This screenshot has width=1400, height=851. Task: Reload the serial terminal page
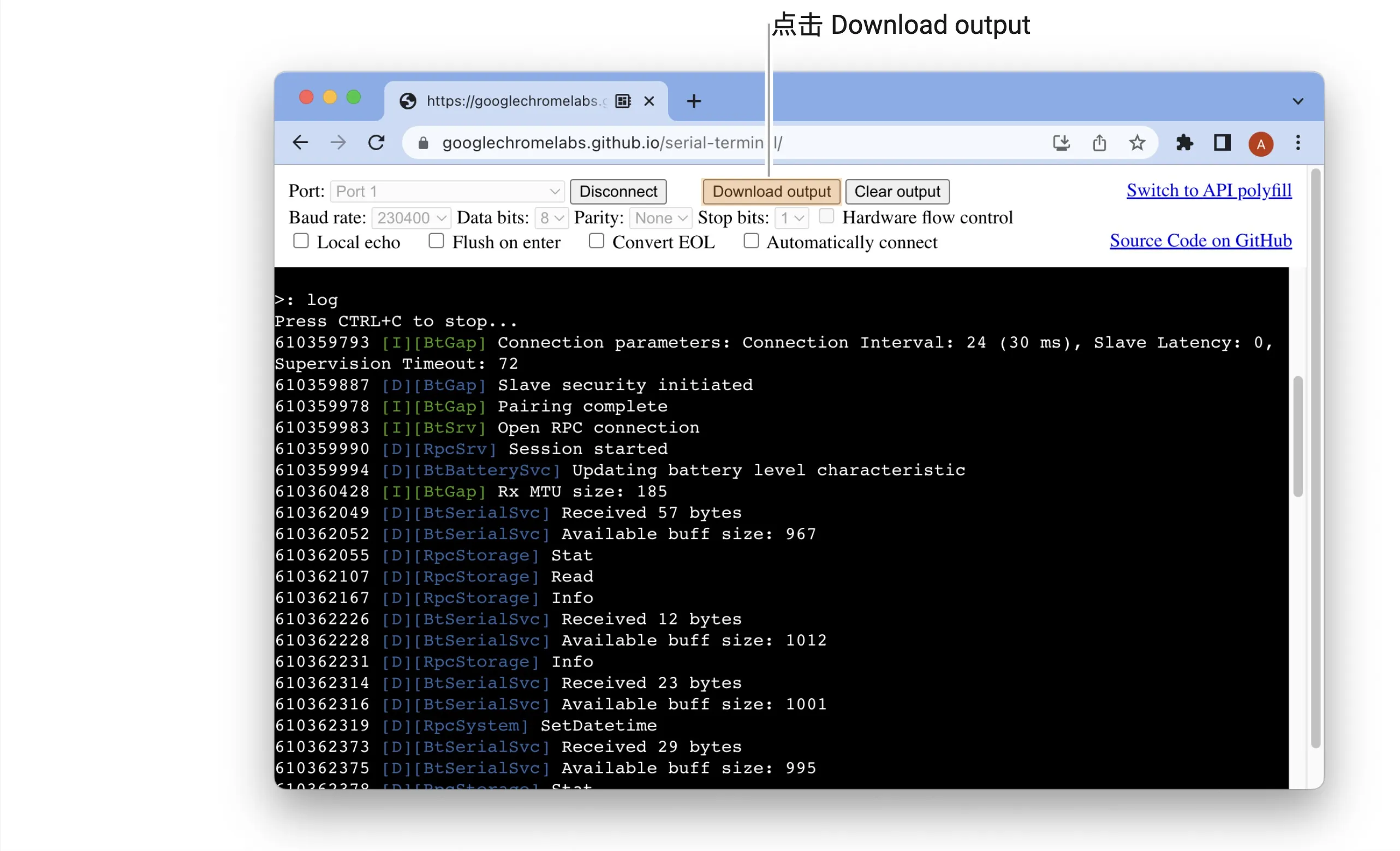coord(376,142)
